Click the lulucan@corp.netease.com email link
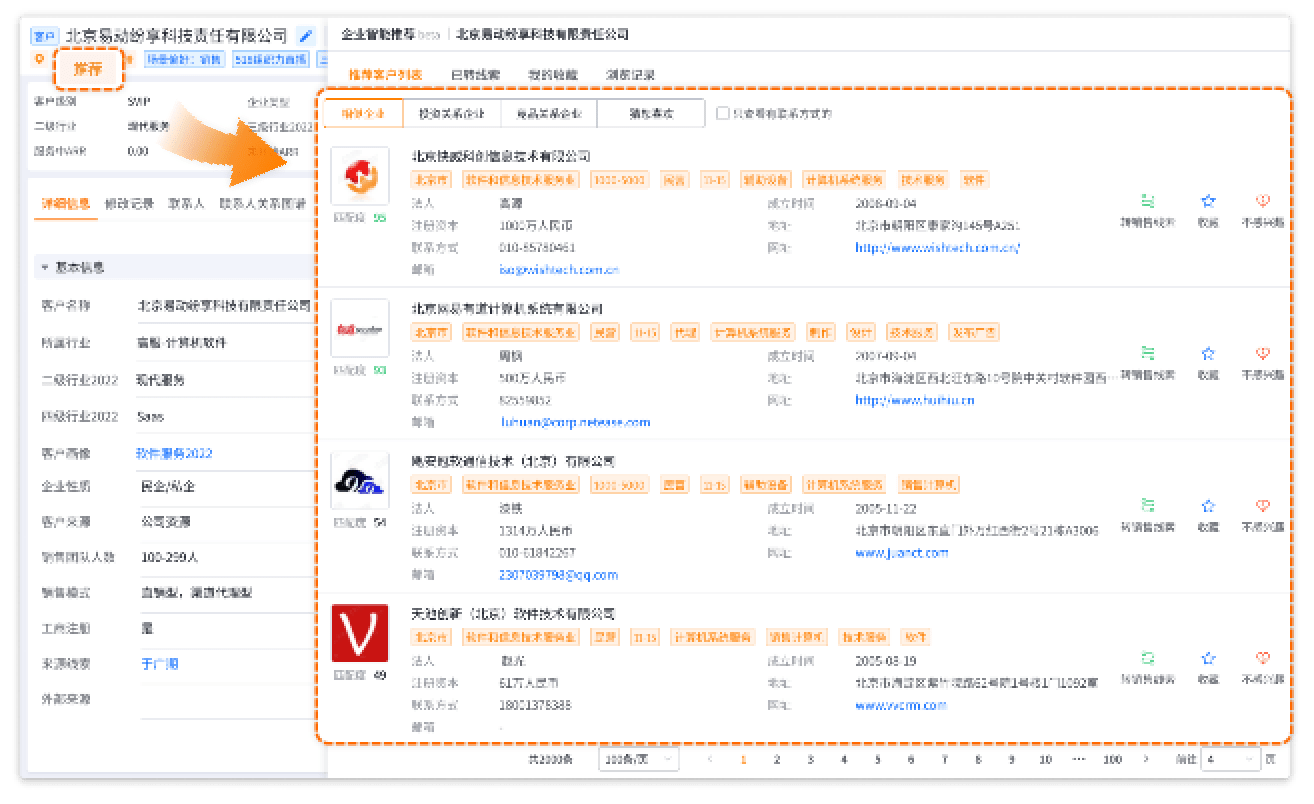This screenshot has width=1314, height=804. [575, 422]
